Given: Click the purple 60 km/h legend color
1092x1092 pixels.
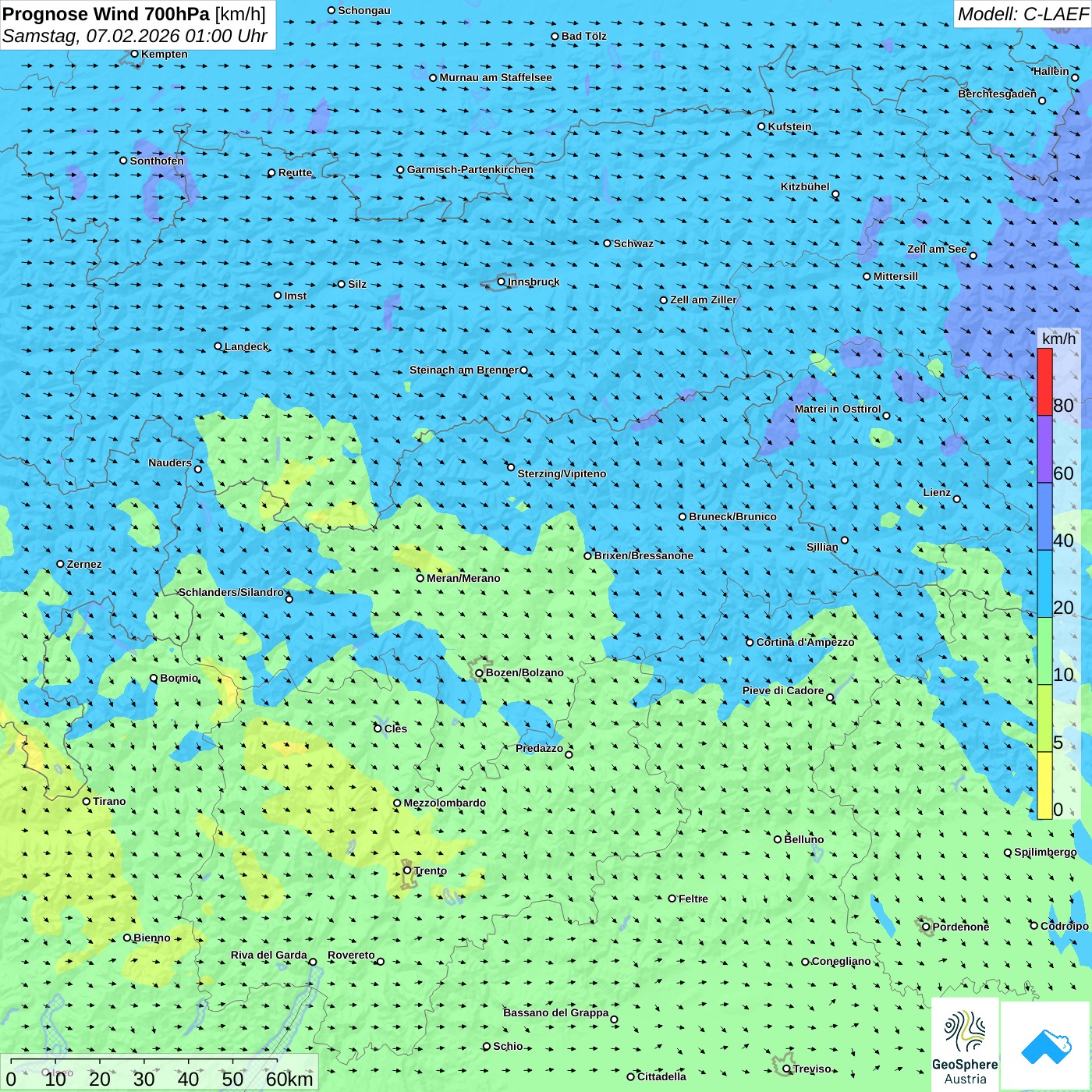Looking at the screenshot, I should (1044, 449).
